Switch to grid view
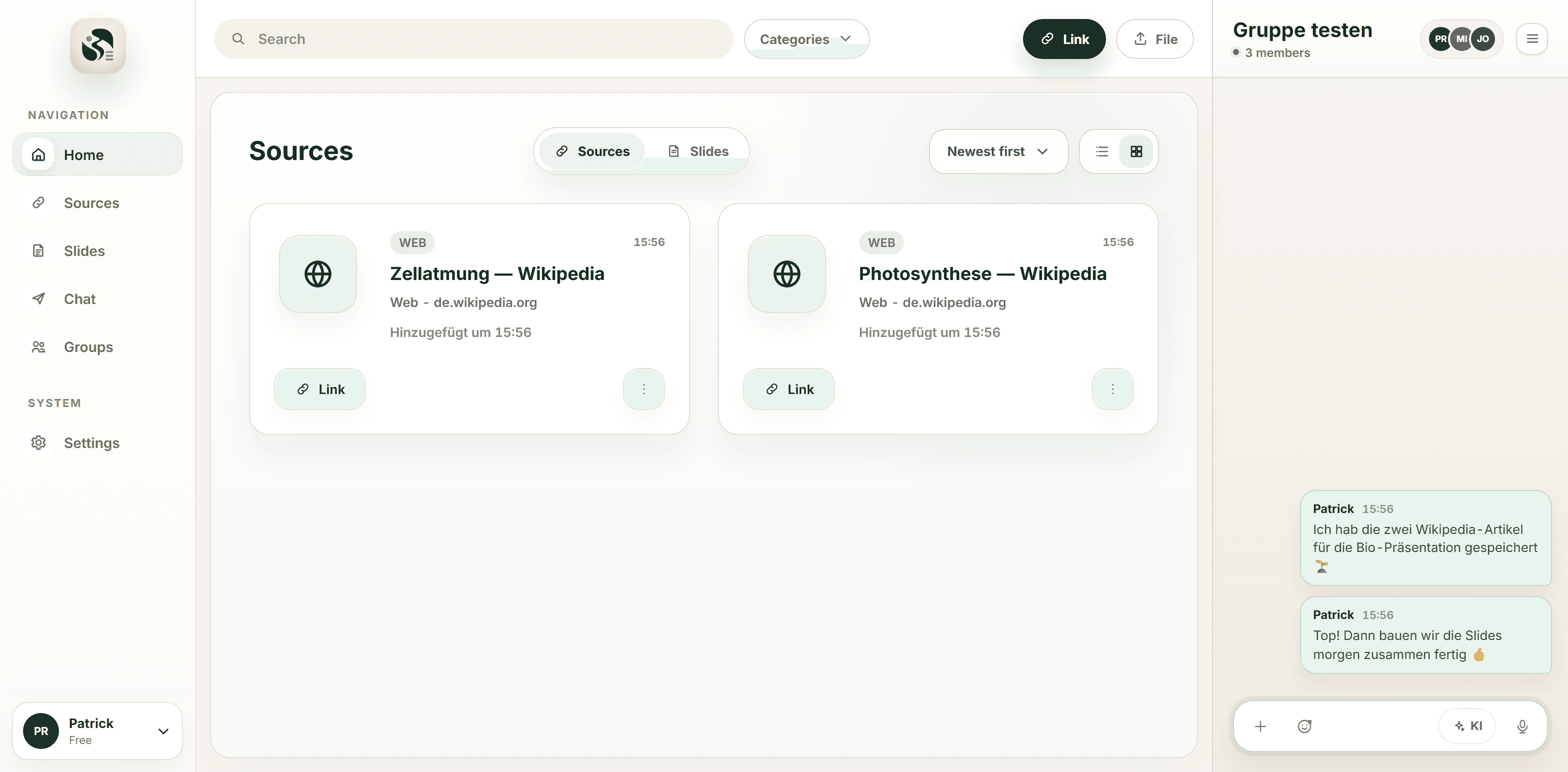 pos(1136,151)
